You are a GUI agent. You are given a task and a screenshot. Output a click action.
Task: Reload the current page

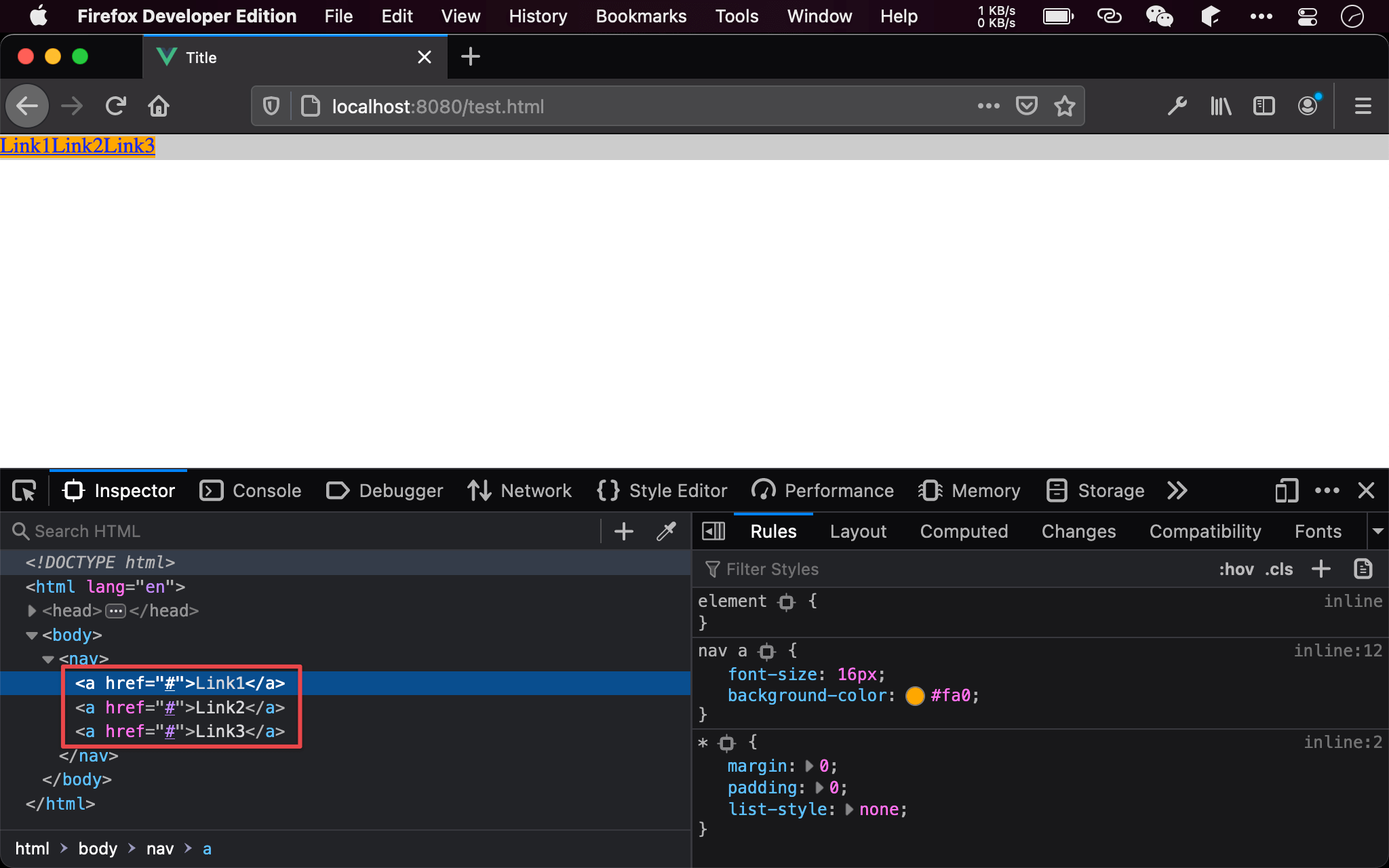(x=115, y=106)
